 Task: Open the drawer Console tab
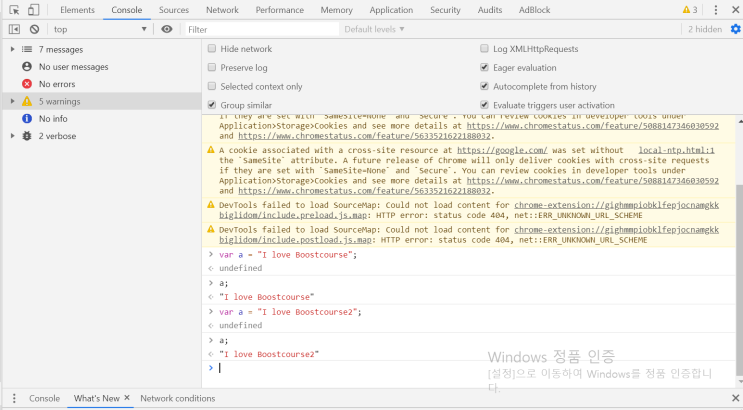click(x=45, y=399)
